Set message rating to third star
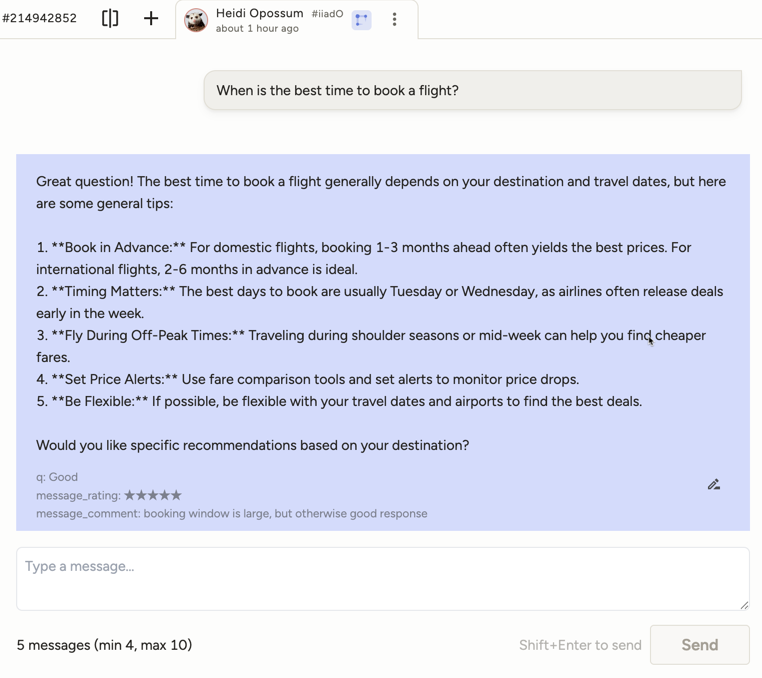762x678 pixels. coord(153,495)
